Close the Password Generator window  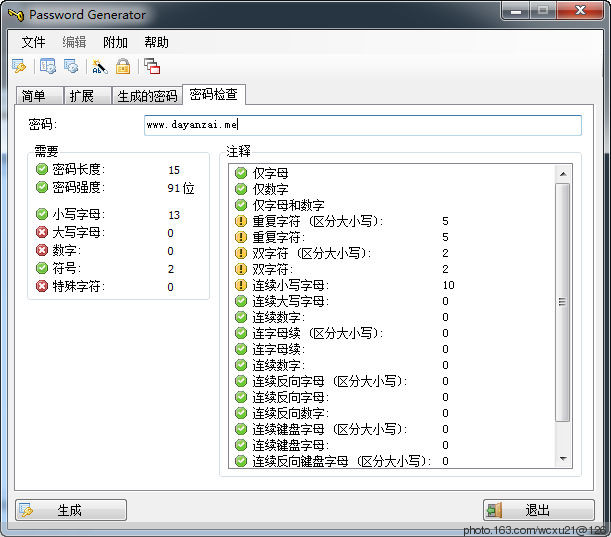580,11
